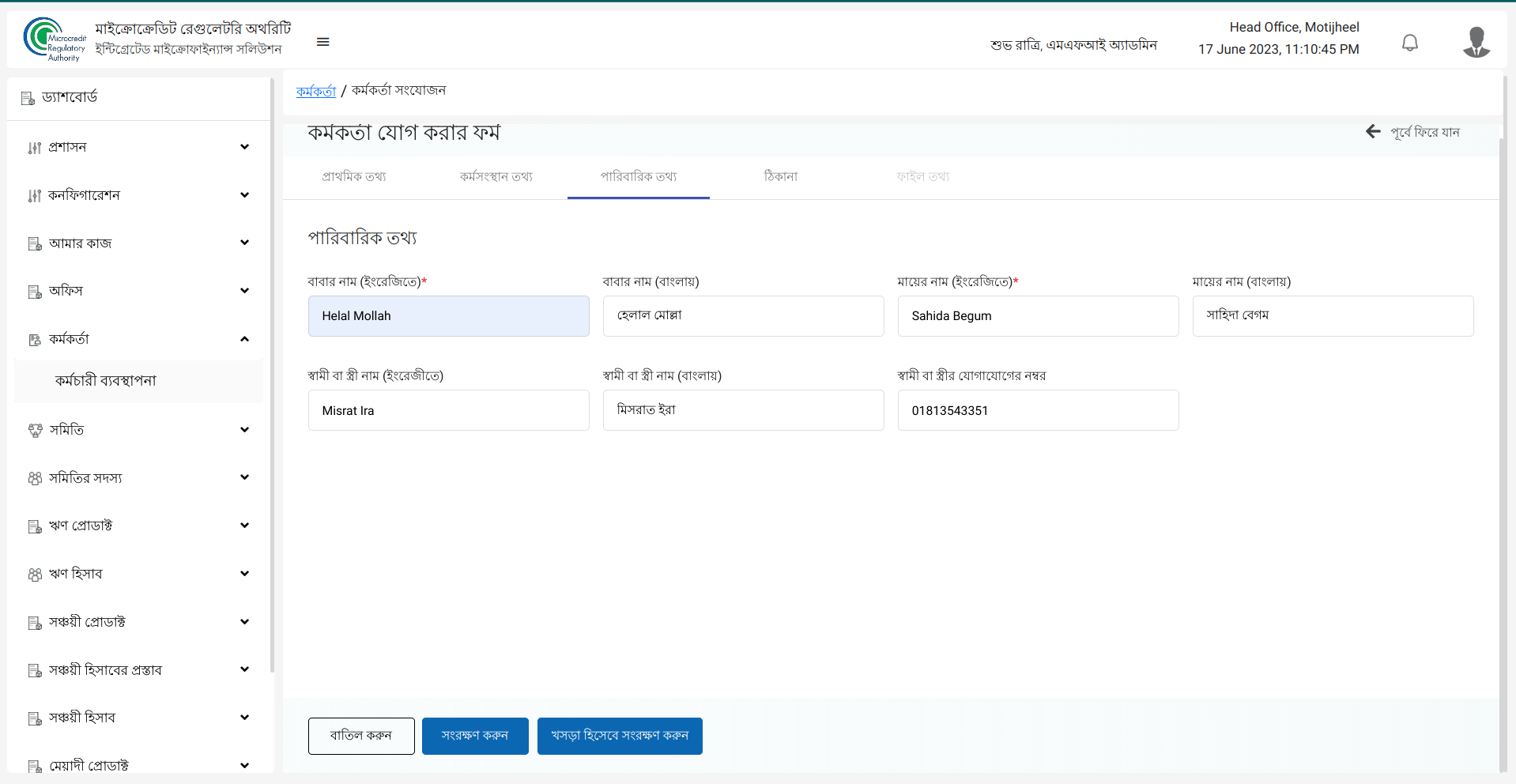The height and width of the screenshot is (784, 1516).
Task: Click the কনফিগারেশন sliders icon
Action: [35, 196]
